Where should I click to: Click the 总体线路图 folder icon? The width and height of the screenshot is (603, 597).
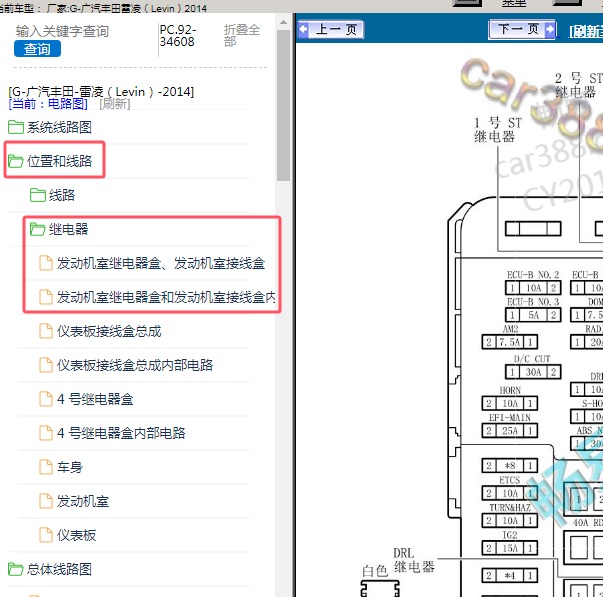pos(16,569)
